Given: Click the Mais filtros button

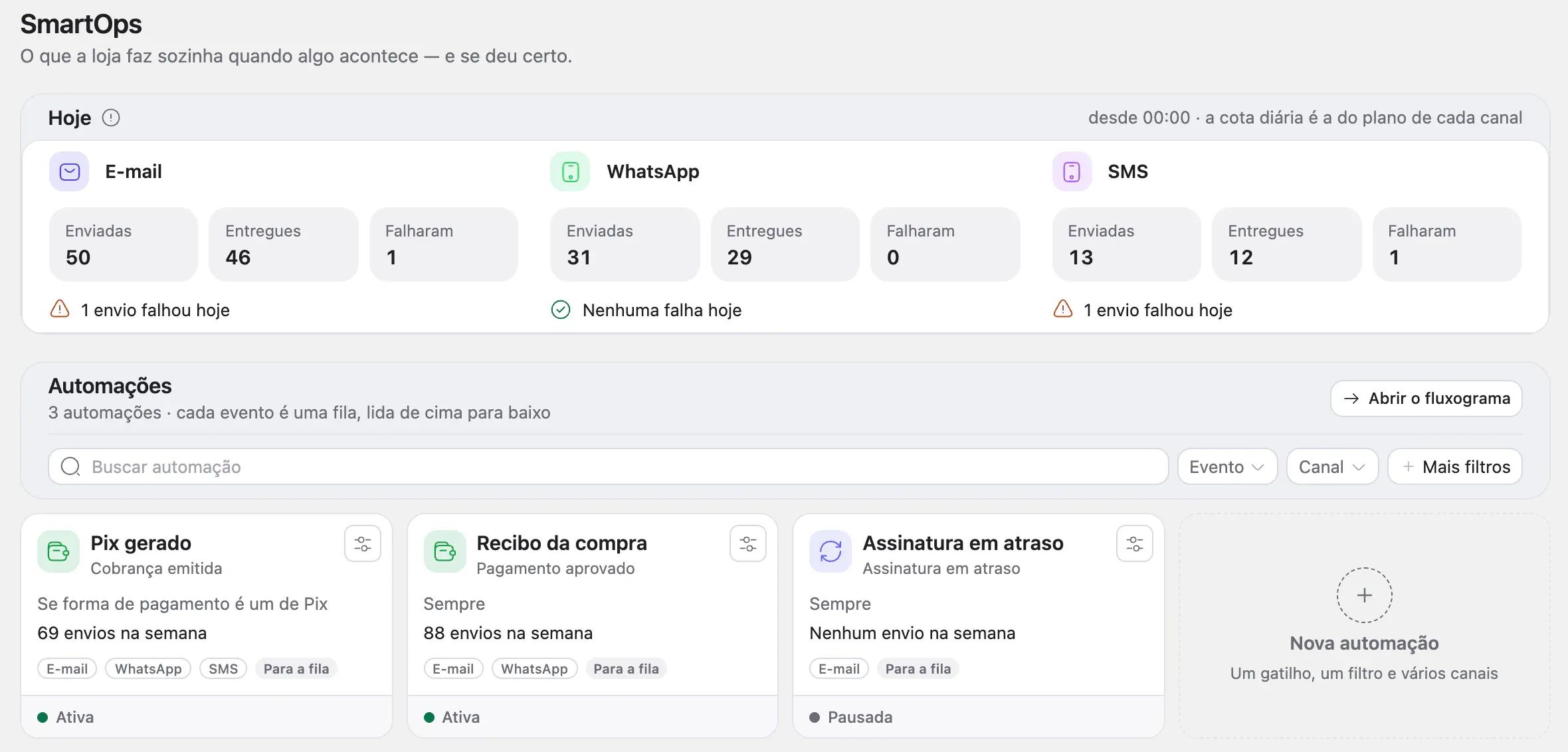Looking at the screenshot, I should coord(1455,466).
